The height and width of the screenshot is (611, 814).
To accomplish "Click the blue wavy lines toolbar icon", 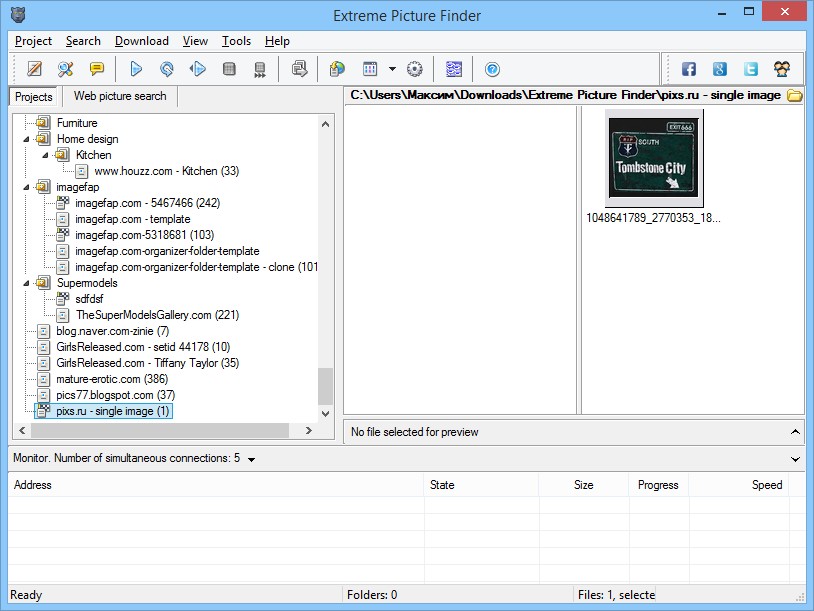I will coord(454,69).
